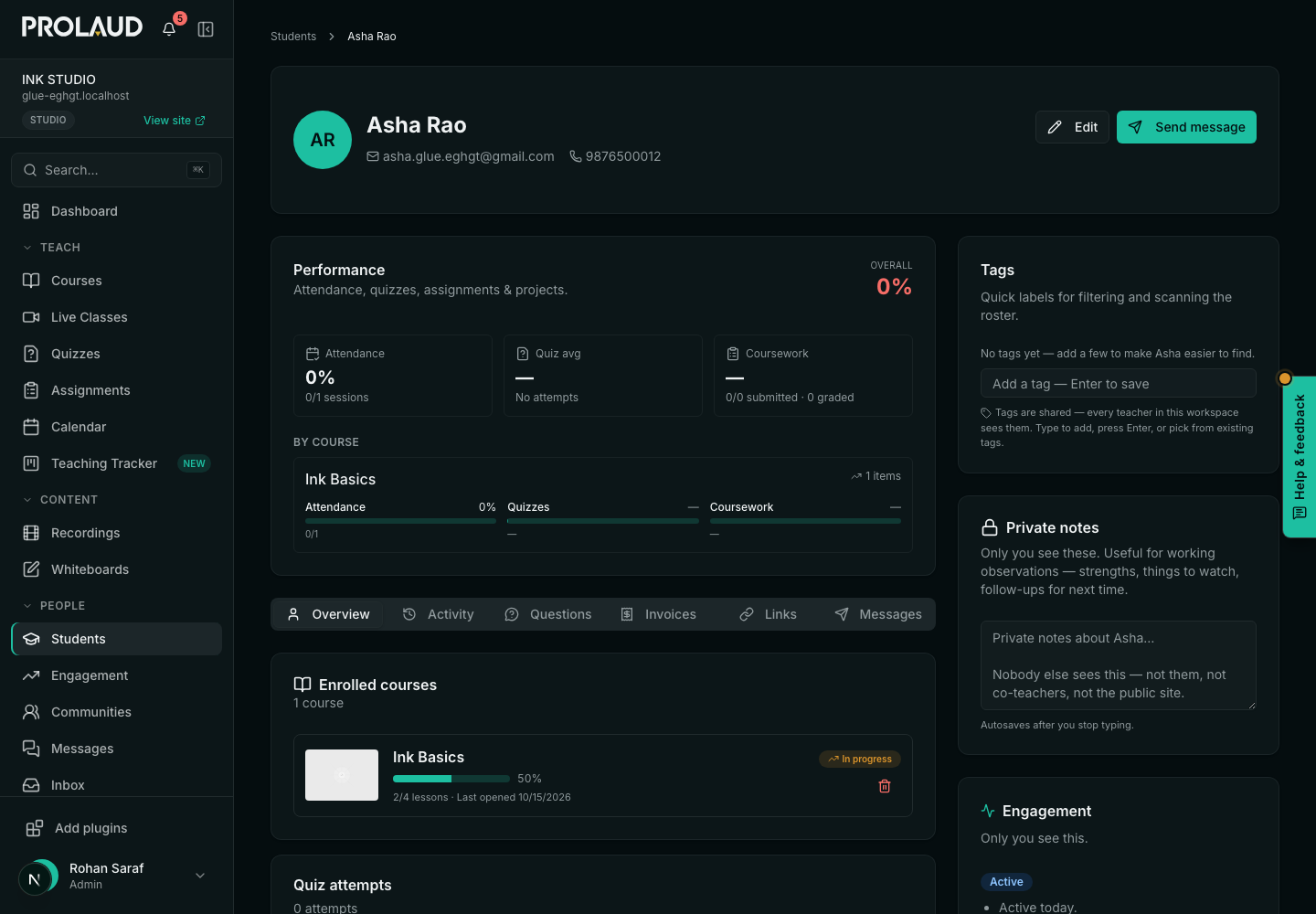Image resolution: width=1316 pixels, height=914 pixels.
Task: Open the Links tab
Action: pos(768,614)
